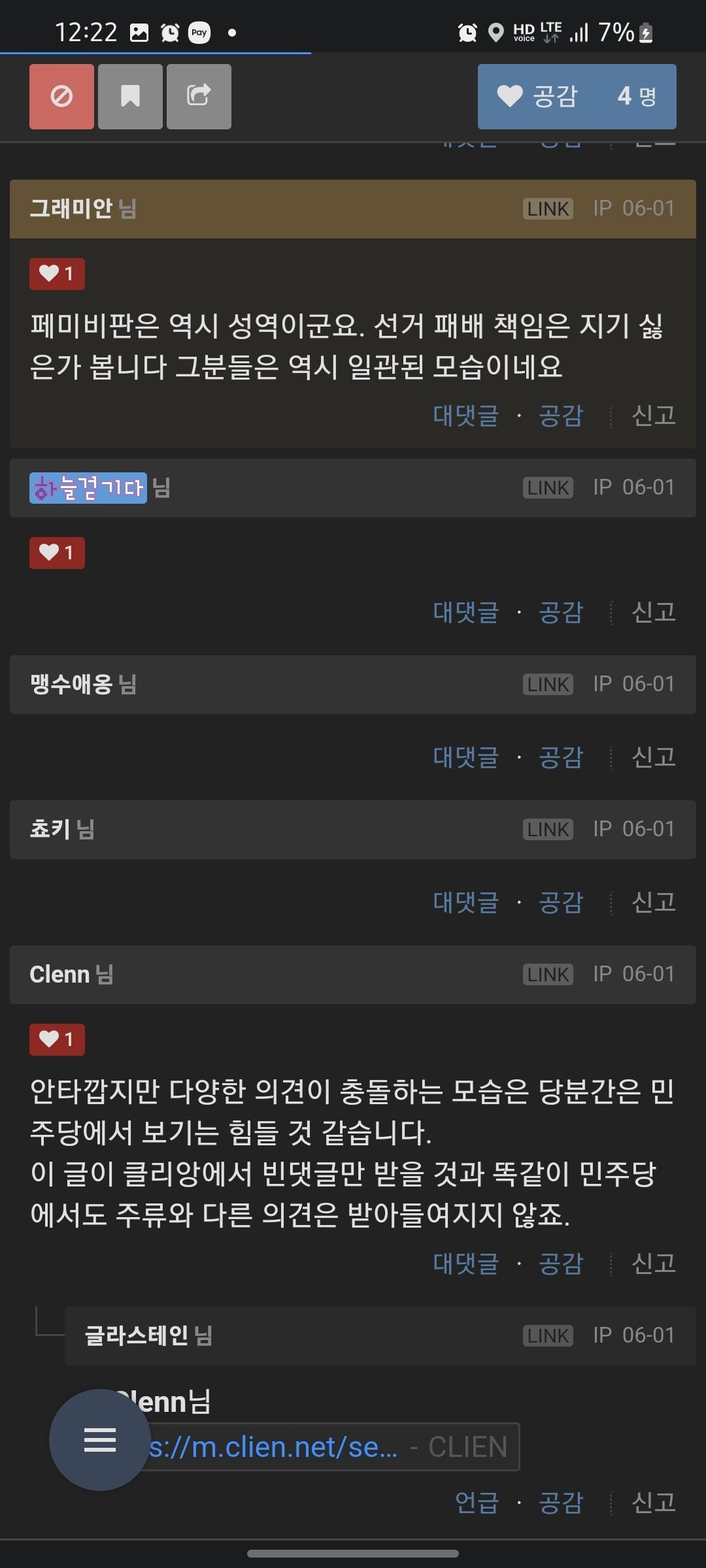The width and height of the screenshot is (706, 1568).
Task: Tap the share icon button
Action: [199, 97]
